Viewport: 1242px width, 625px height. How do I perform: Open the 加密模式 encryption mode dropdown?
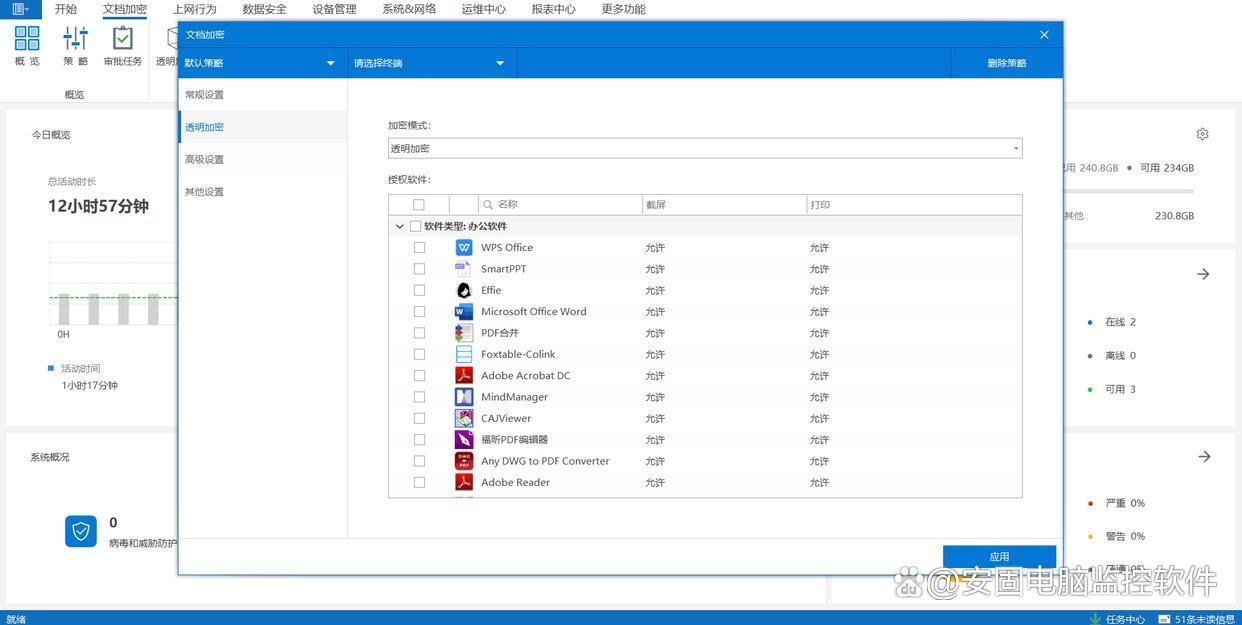[x=704, y=149]
